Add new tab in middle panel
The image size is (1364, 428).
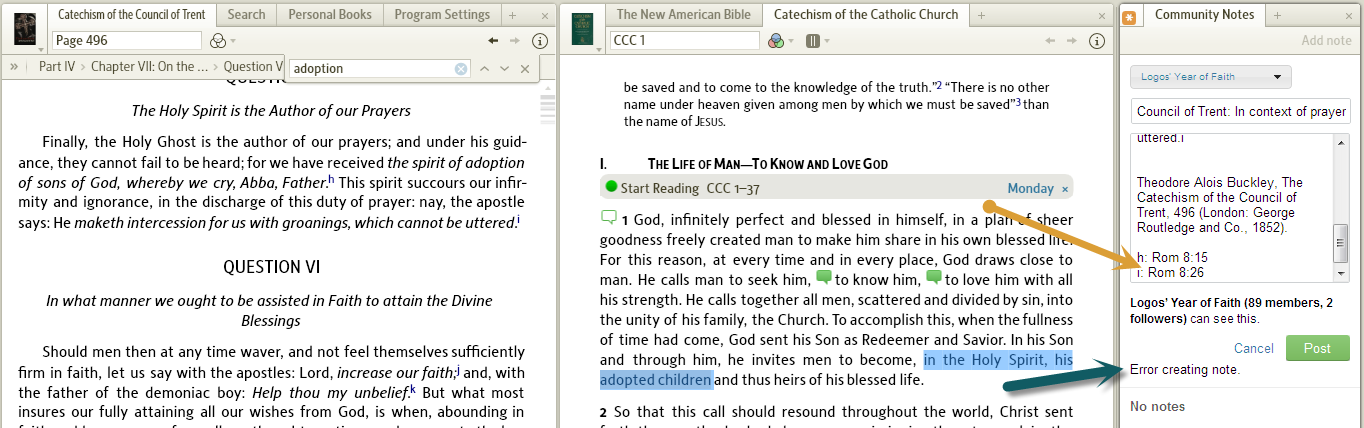982,15
